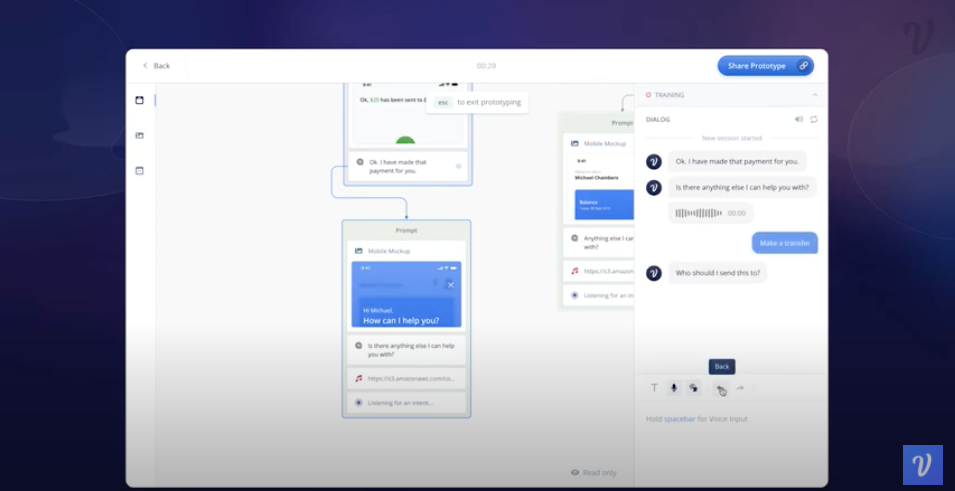Viewport: 955px width, 491px height.
Task: Select the chips/button input mode icon
Action: [x=693, y=388]
